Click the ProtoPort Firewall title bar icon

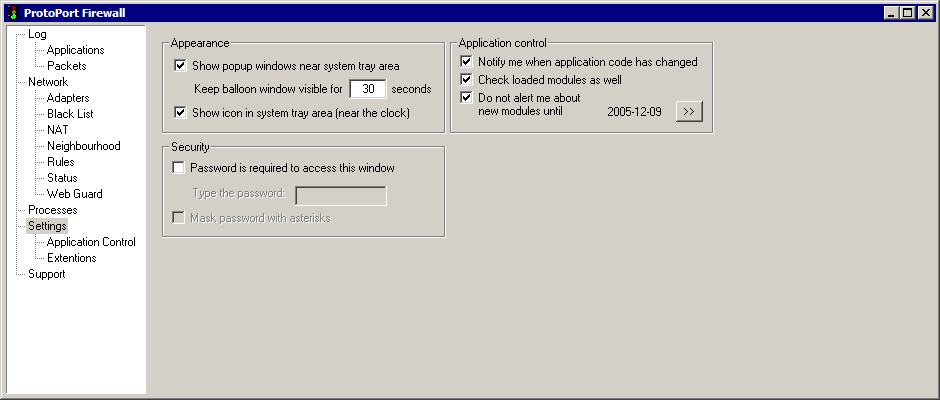(x=12, y=12)
